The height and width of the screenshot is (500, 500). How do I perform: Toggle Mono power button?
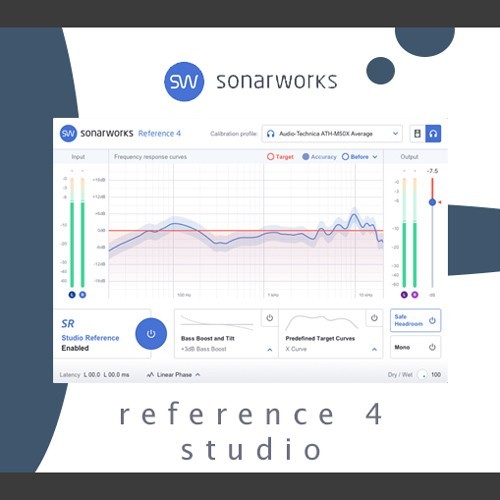tap(432, 347)
